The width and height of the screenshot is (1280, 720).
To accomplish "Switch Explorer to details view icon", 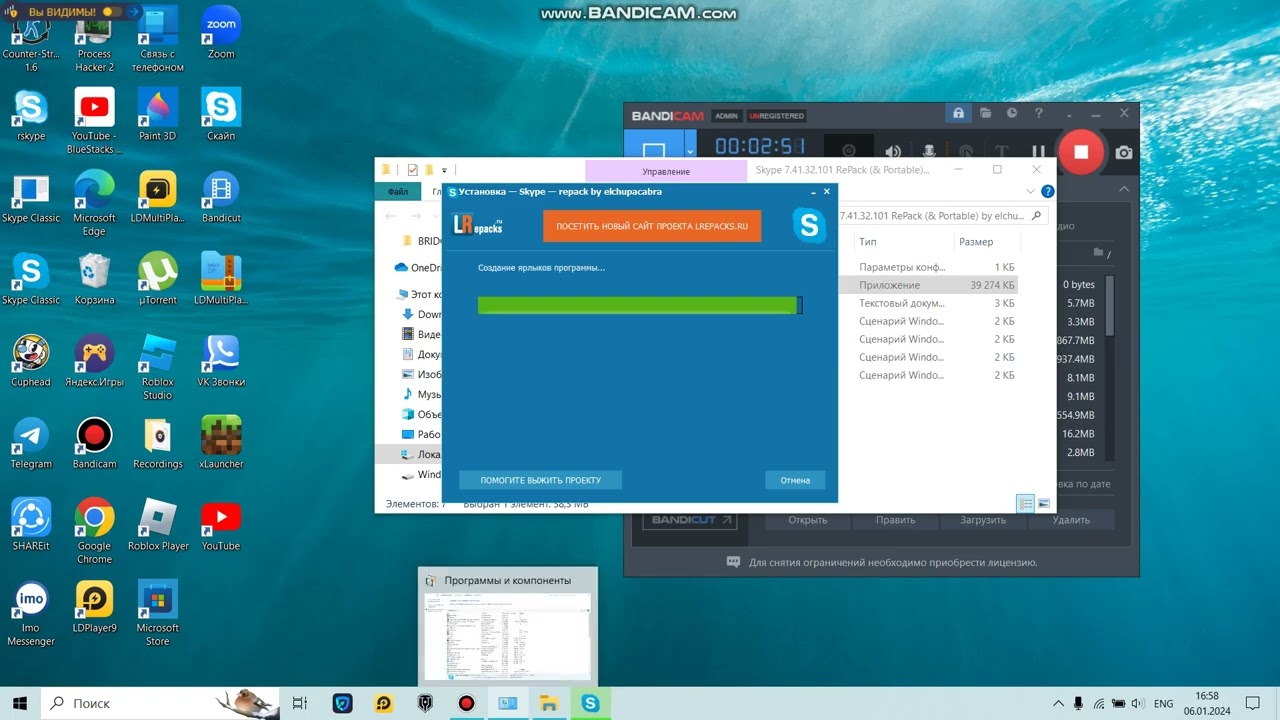I will pos(1025,503).
